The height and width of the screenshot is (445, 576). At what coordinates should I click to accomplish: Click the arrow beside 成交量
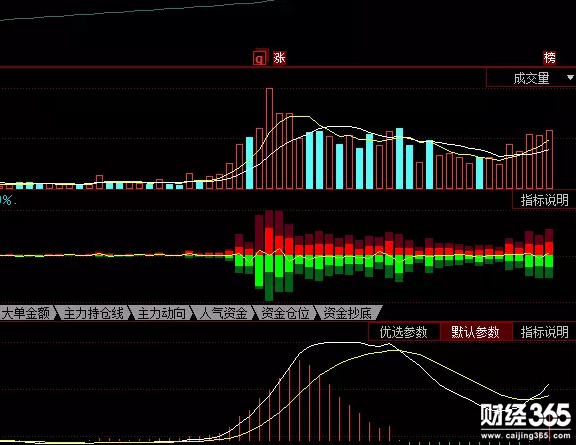[570, 78]
